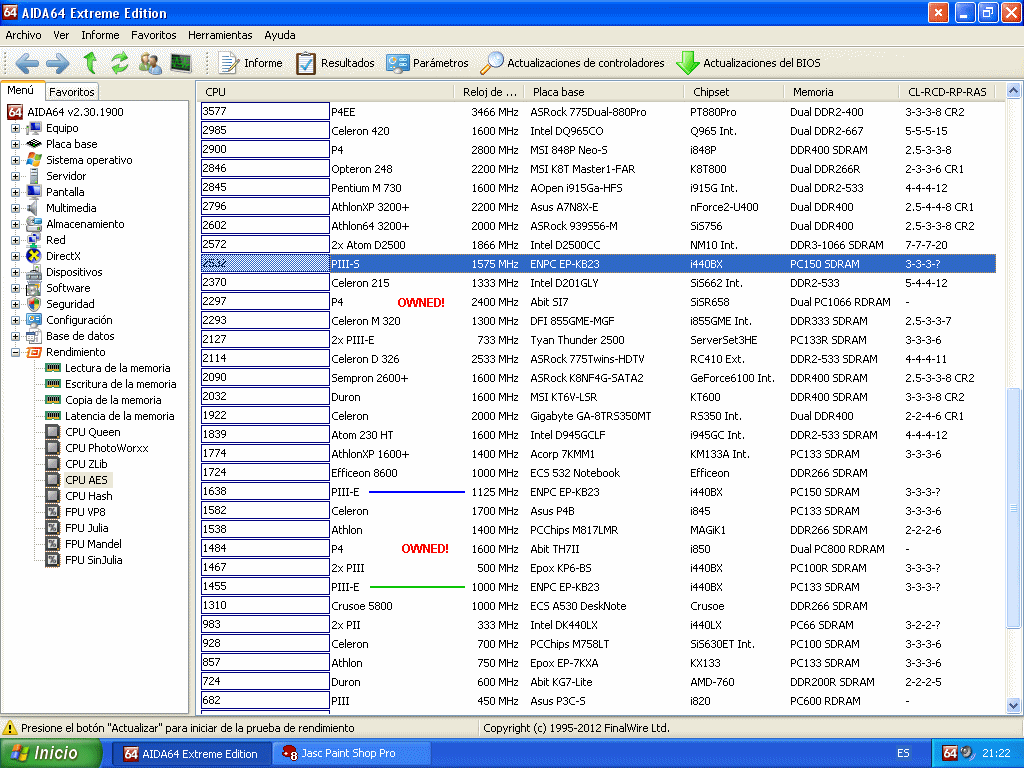
Task: Switch to the Menú tab
Action: 22,91
